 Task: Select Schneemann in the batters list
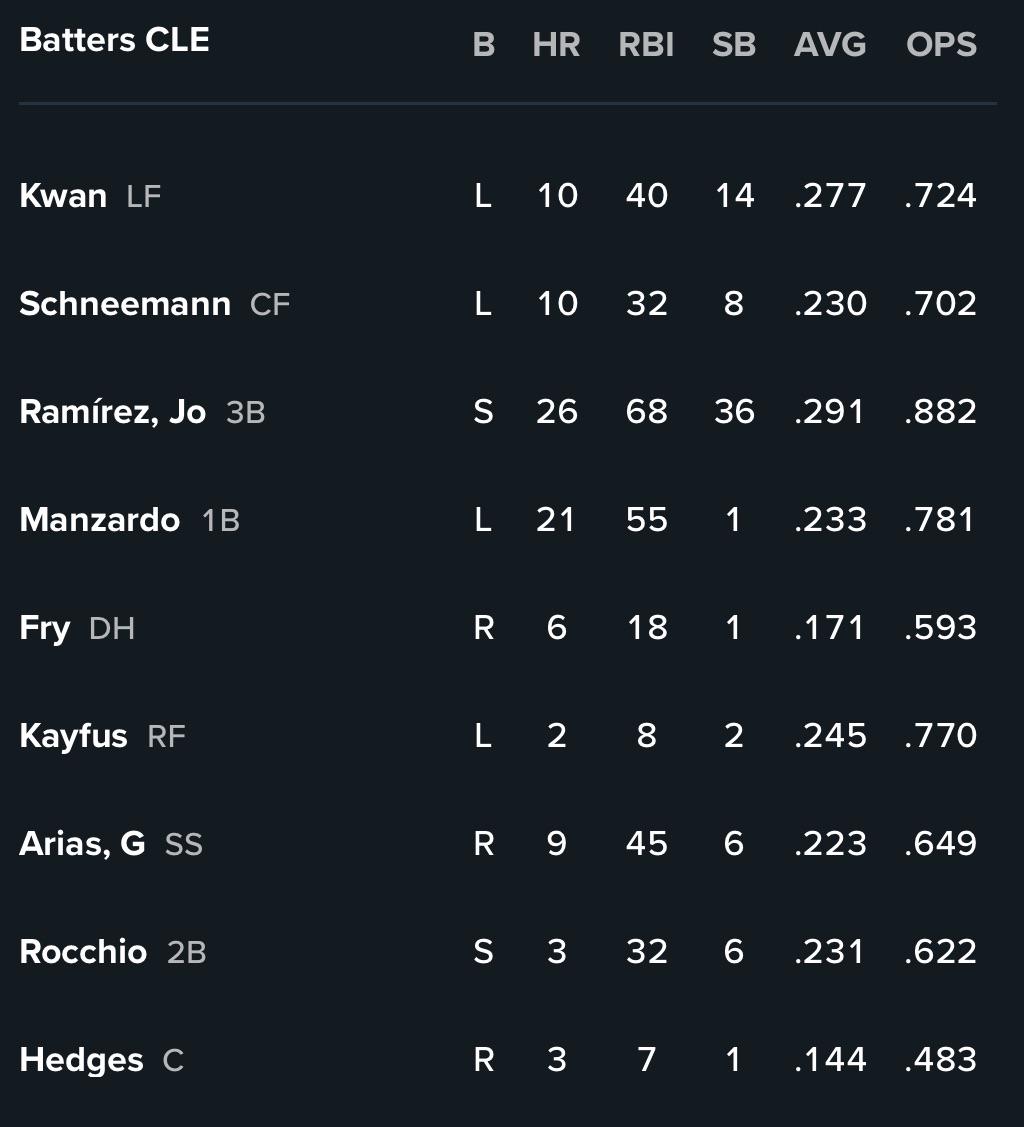coord(125,304)
